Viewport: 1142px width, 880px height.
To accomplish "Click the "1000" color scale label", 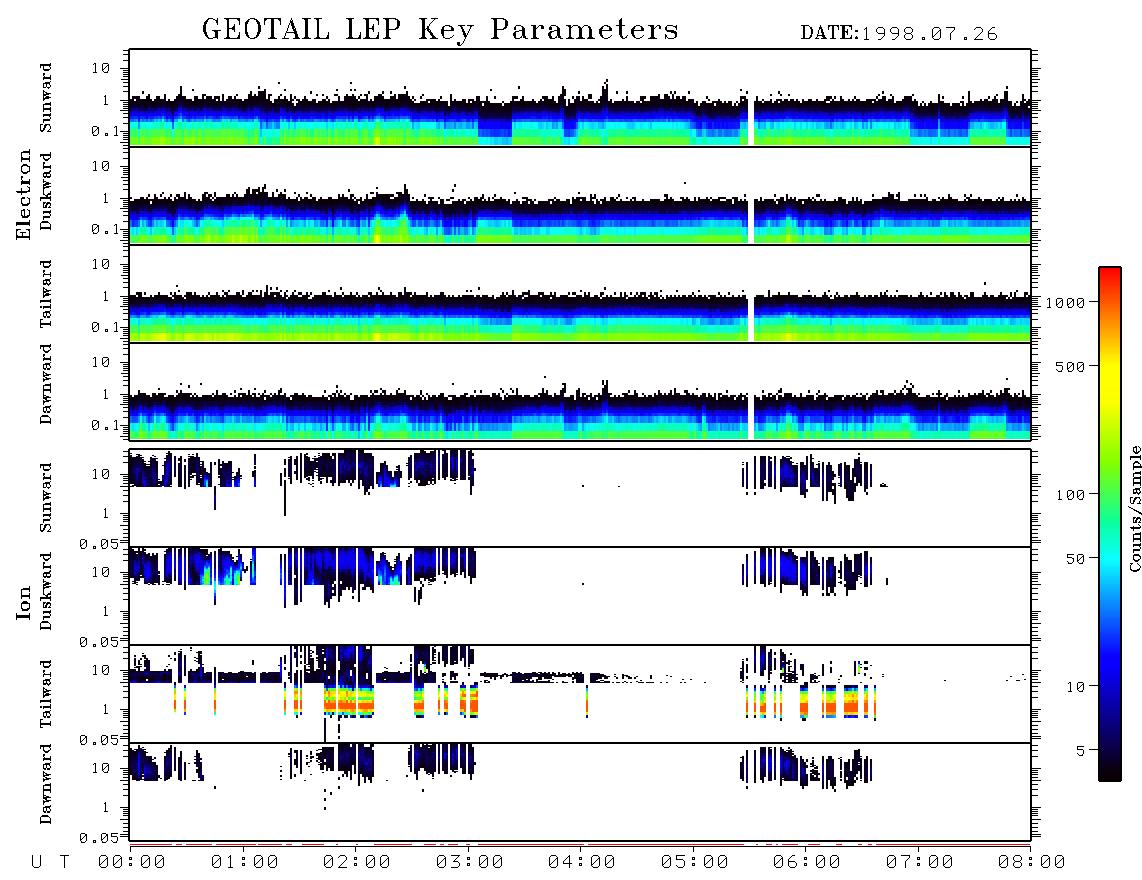I will (x=1065, y=303).
